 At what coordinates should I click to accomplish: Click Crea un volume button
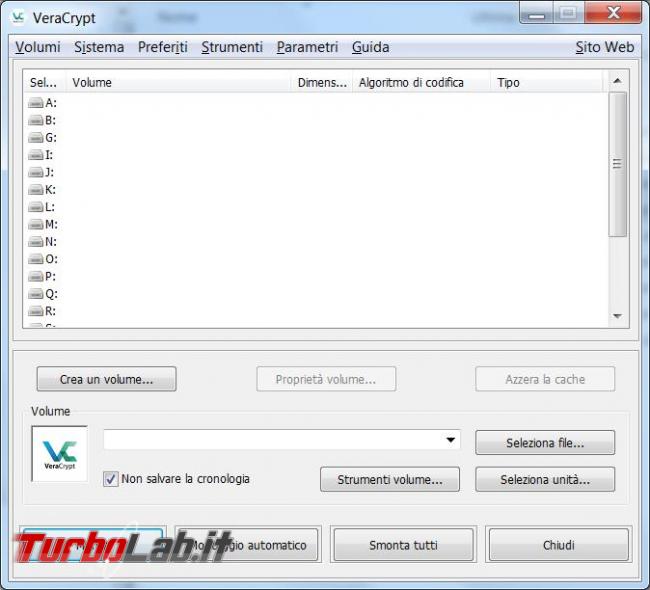[107, 379]
